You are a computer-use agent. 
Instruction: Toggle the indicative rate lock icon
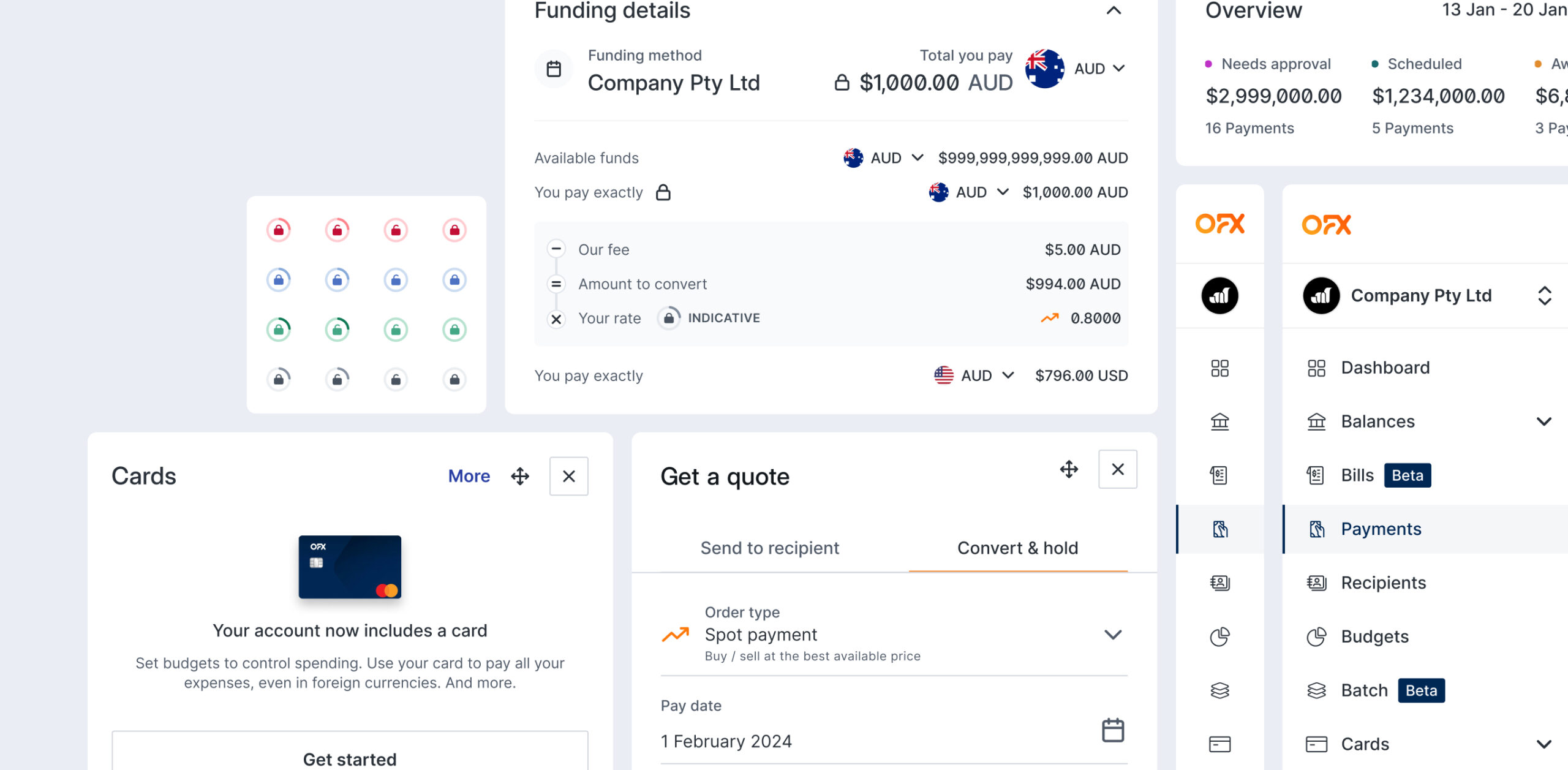[x=669, y=318]
